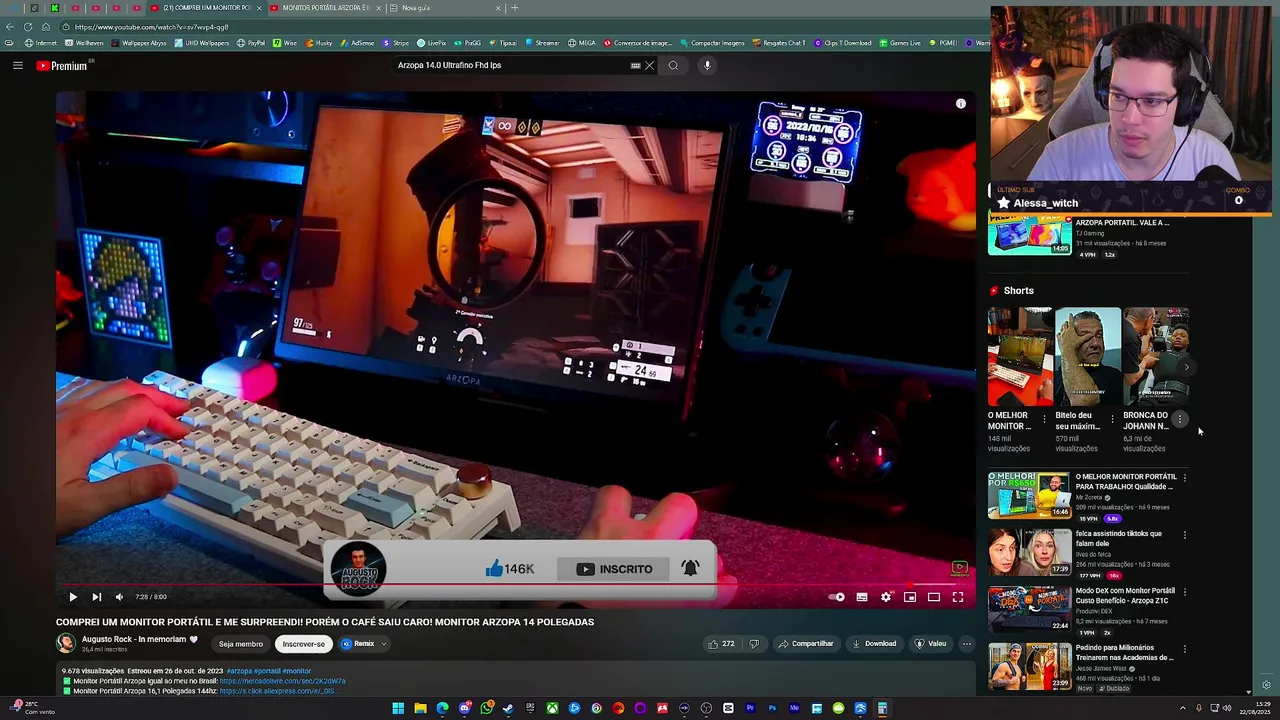Select the COMPREI UM MONITOR active tab
The height and width of the screenshot is (720, 1280).
pos(207,8)
